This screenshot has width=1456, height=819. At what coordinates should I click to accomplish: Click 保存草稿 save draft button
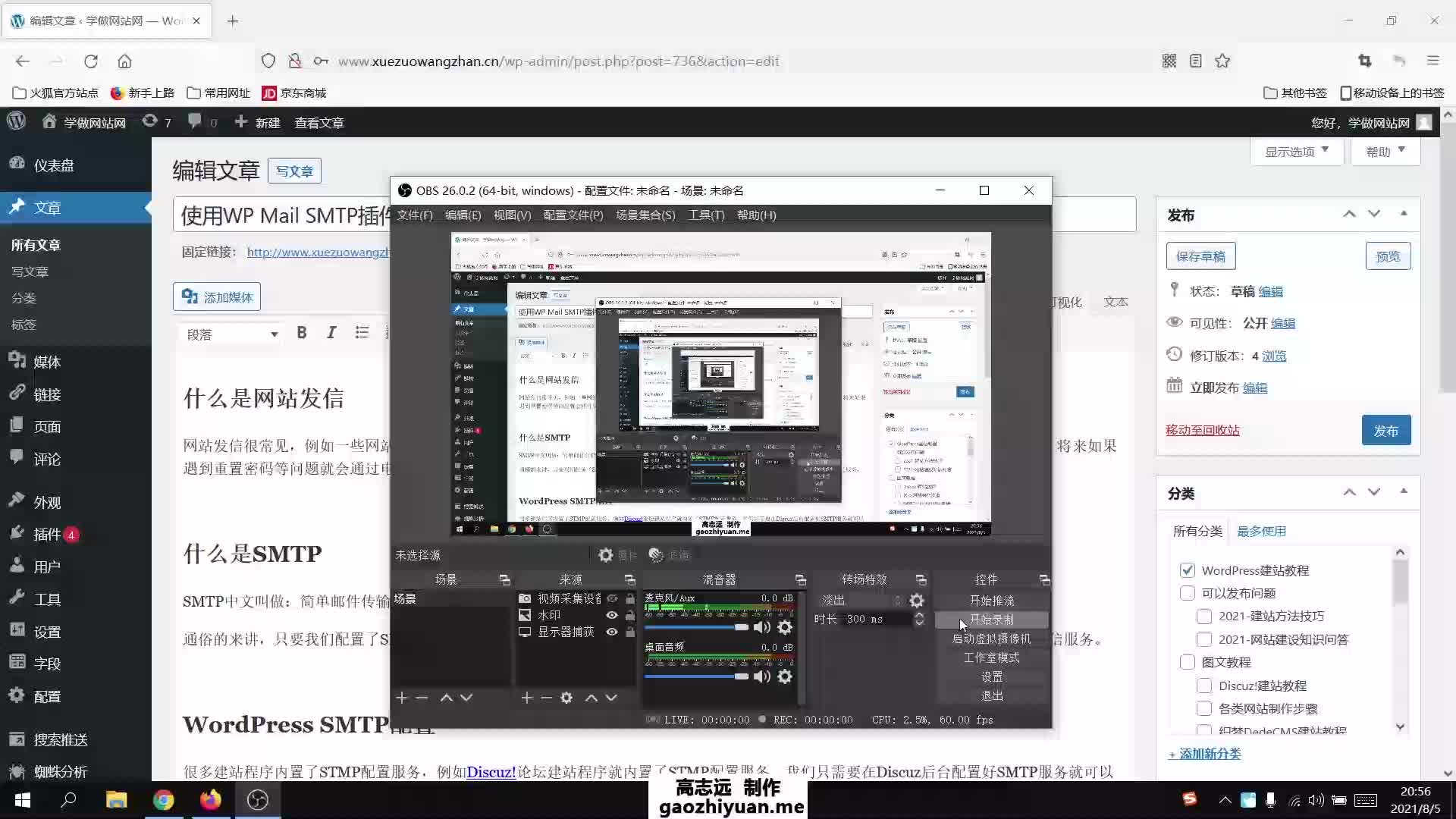1200,256
